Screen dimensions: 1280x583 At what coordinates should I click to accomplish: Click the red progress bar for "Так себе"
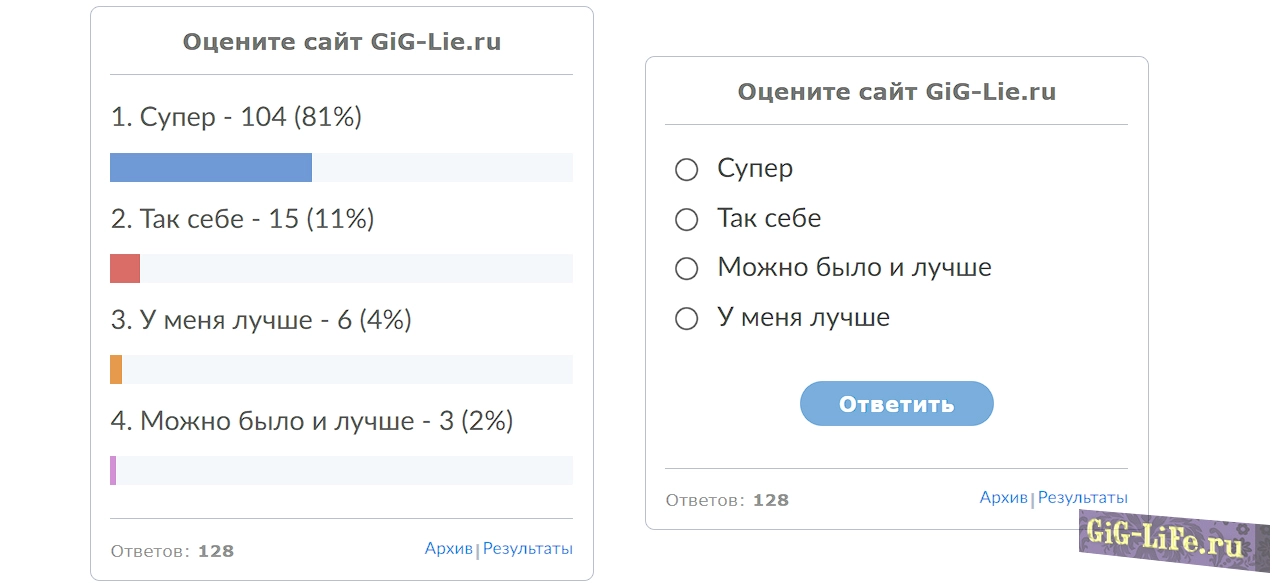[124, 268]
